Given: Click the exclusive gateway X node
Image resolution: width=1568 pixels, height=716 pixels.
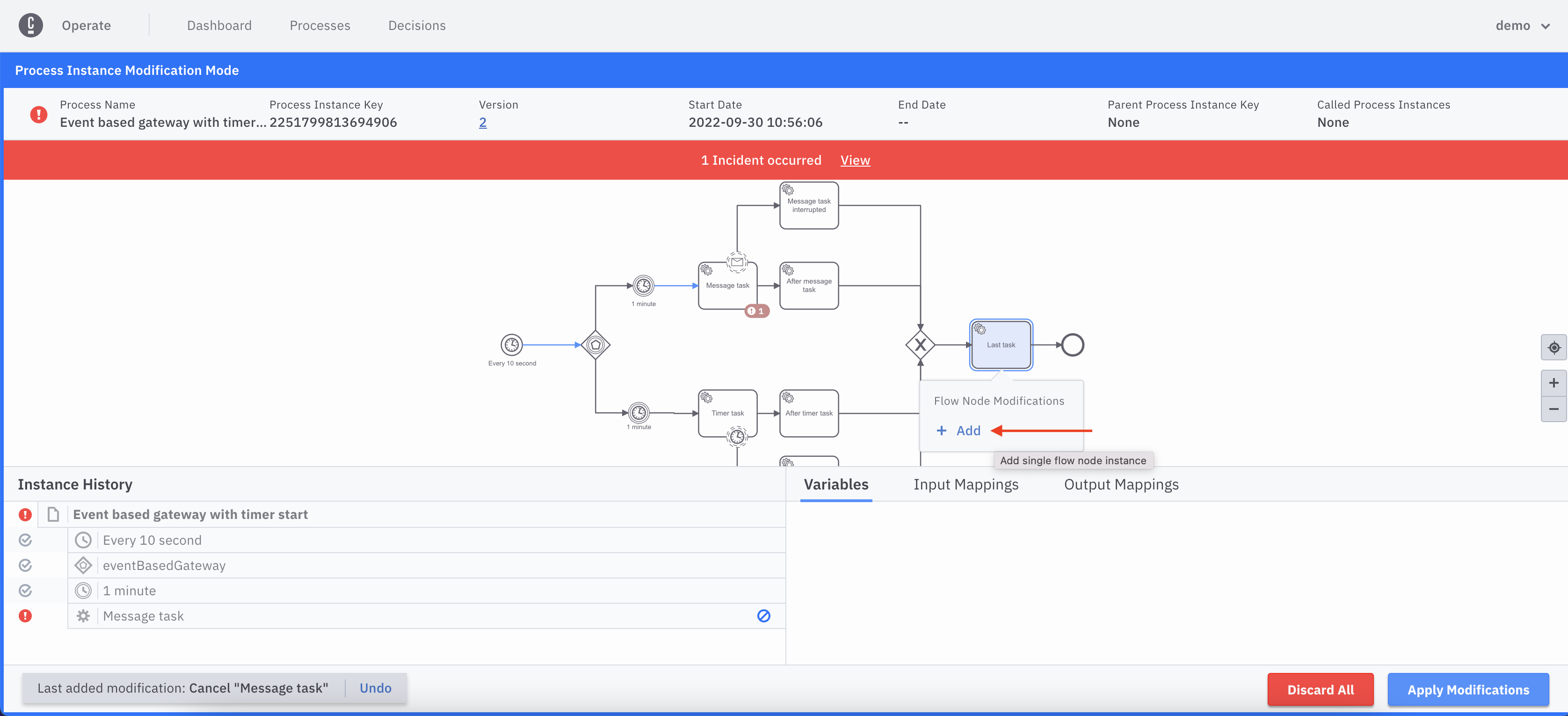Looking at the screenshot, I should tap(920, 345).
